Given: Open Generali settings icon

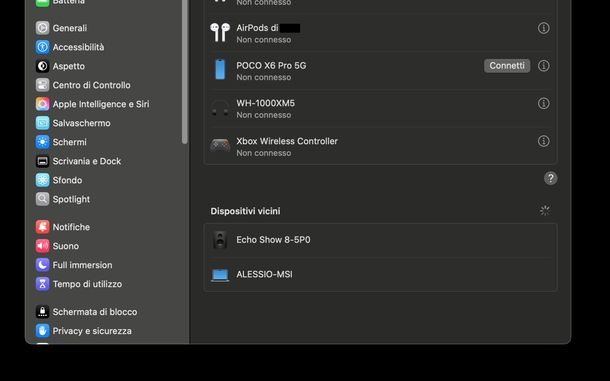Looking at the screenshot, I should [42, 28].
